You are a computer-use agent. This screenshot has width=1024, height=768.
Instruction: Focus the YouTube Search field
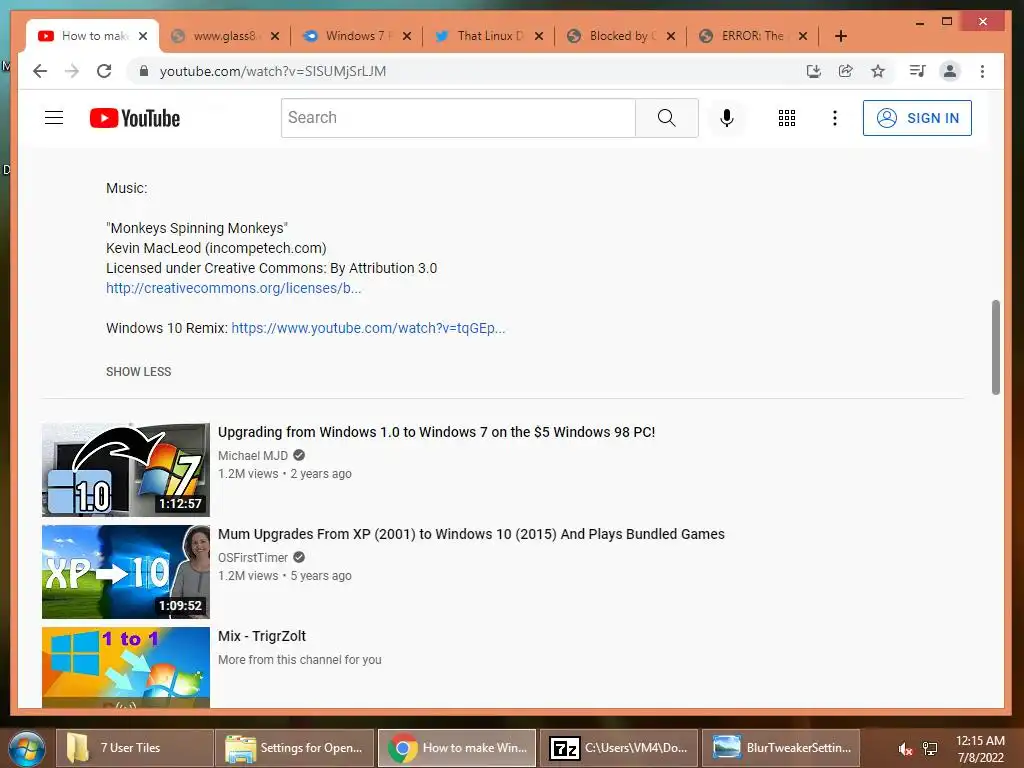tap(458, 118)
